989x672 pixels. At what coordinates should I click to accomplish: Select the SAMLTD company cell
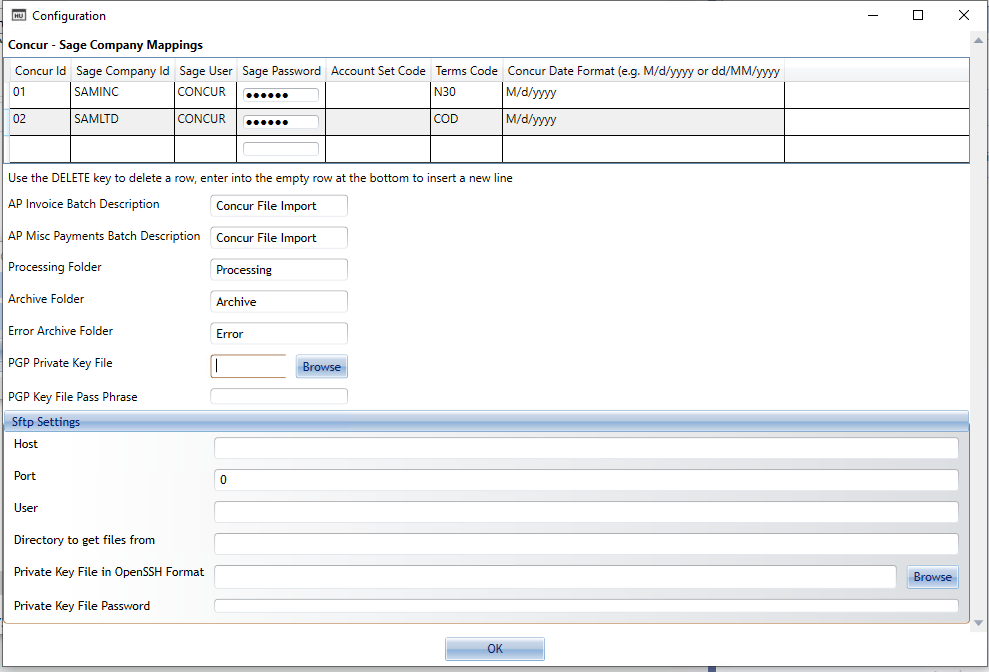[122, 122]
